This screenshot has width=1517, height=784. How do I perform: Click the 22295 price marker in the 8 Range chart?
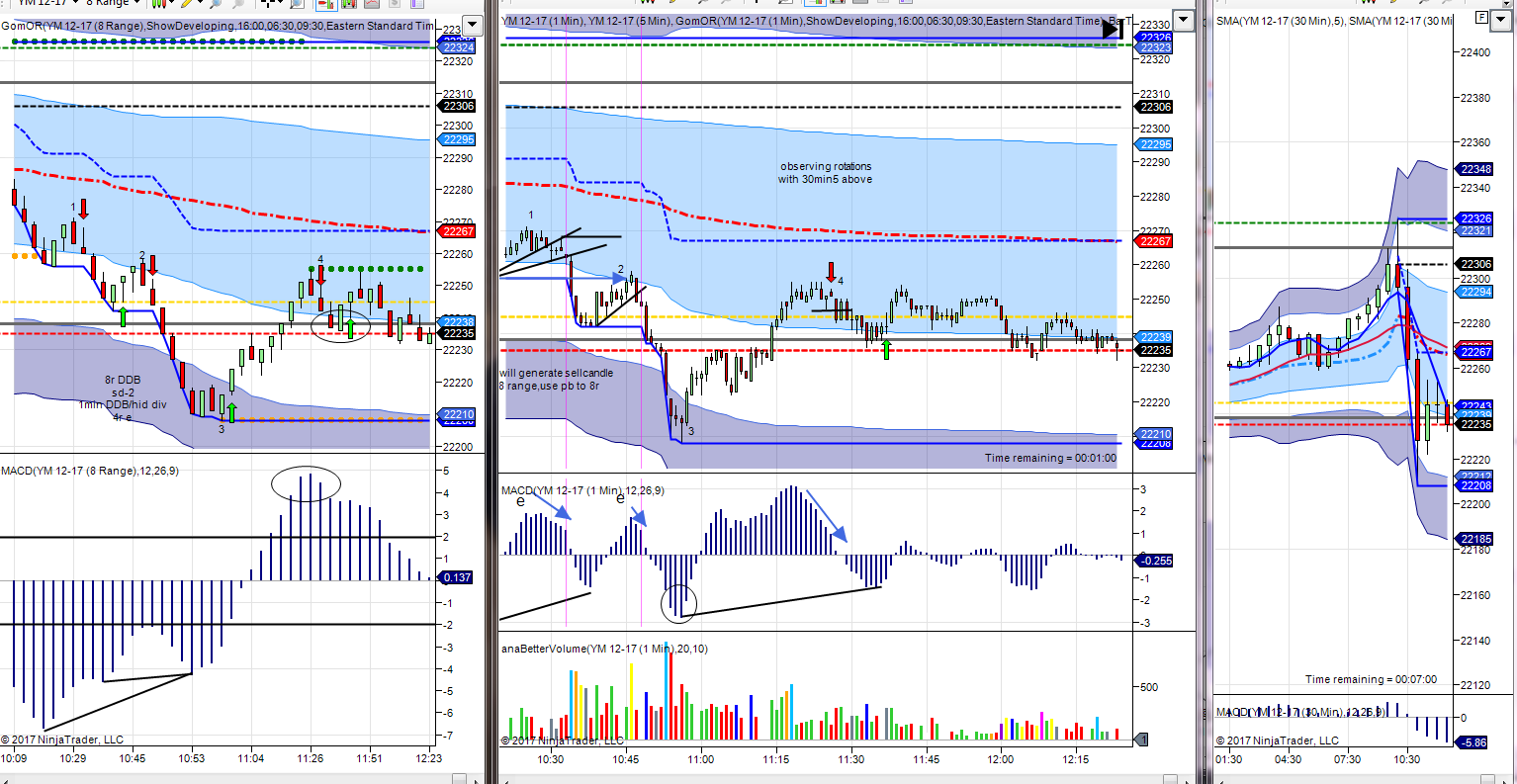point(458,139)
